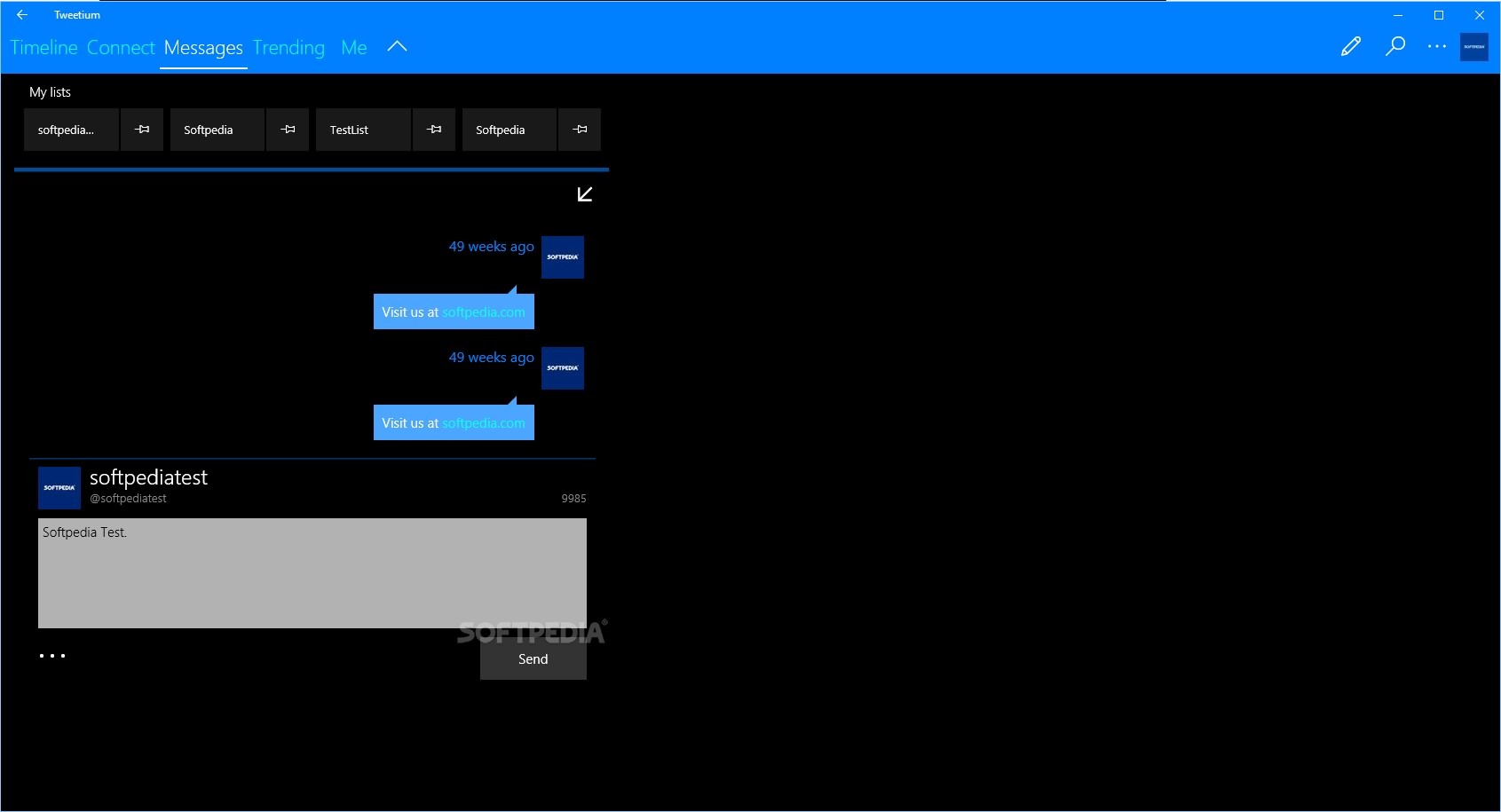Open the Timeline tab
This screenshot has height=812, width=1501.
click(44, 48)
